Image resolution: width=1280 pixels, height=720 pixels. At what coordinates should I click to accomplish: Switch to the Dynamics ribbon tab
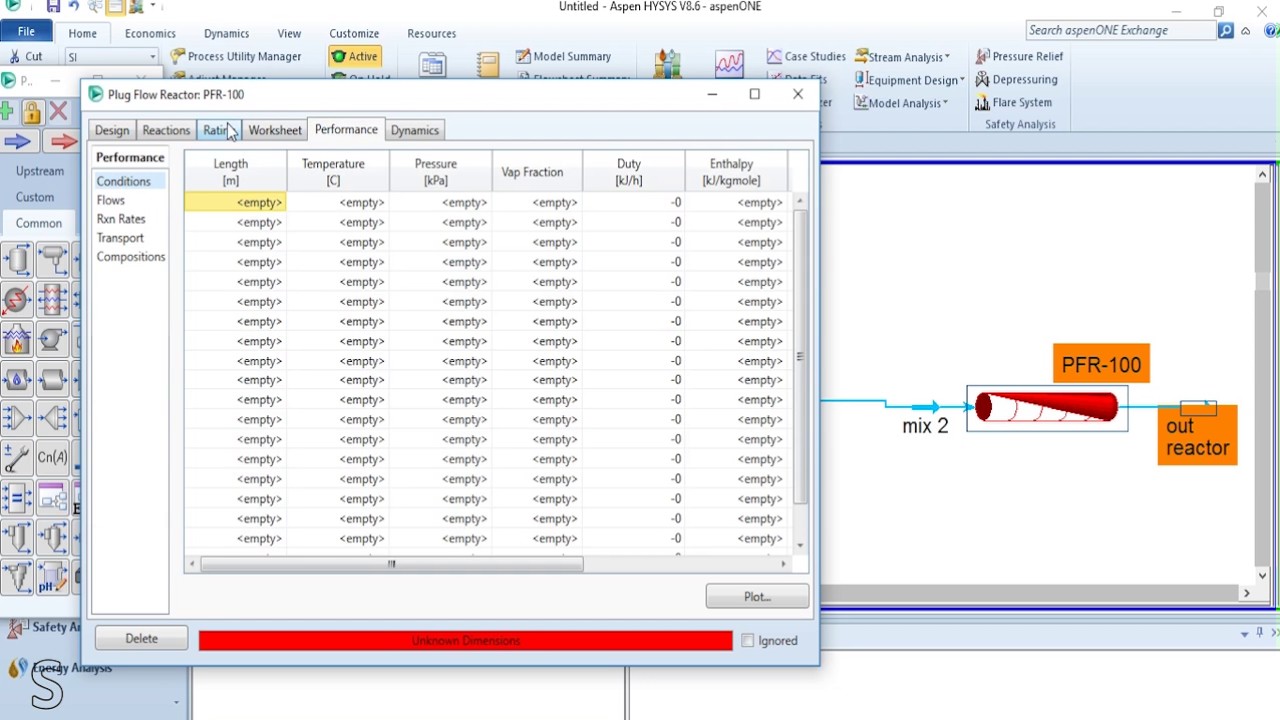pos(226,33)
